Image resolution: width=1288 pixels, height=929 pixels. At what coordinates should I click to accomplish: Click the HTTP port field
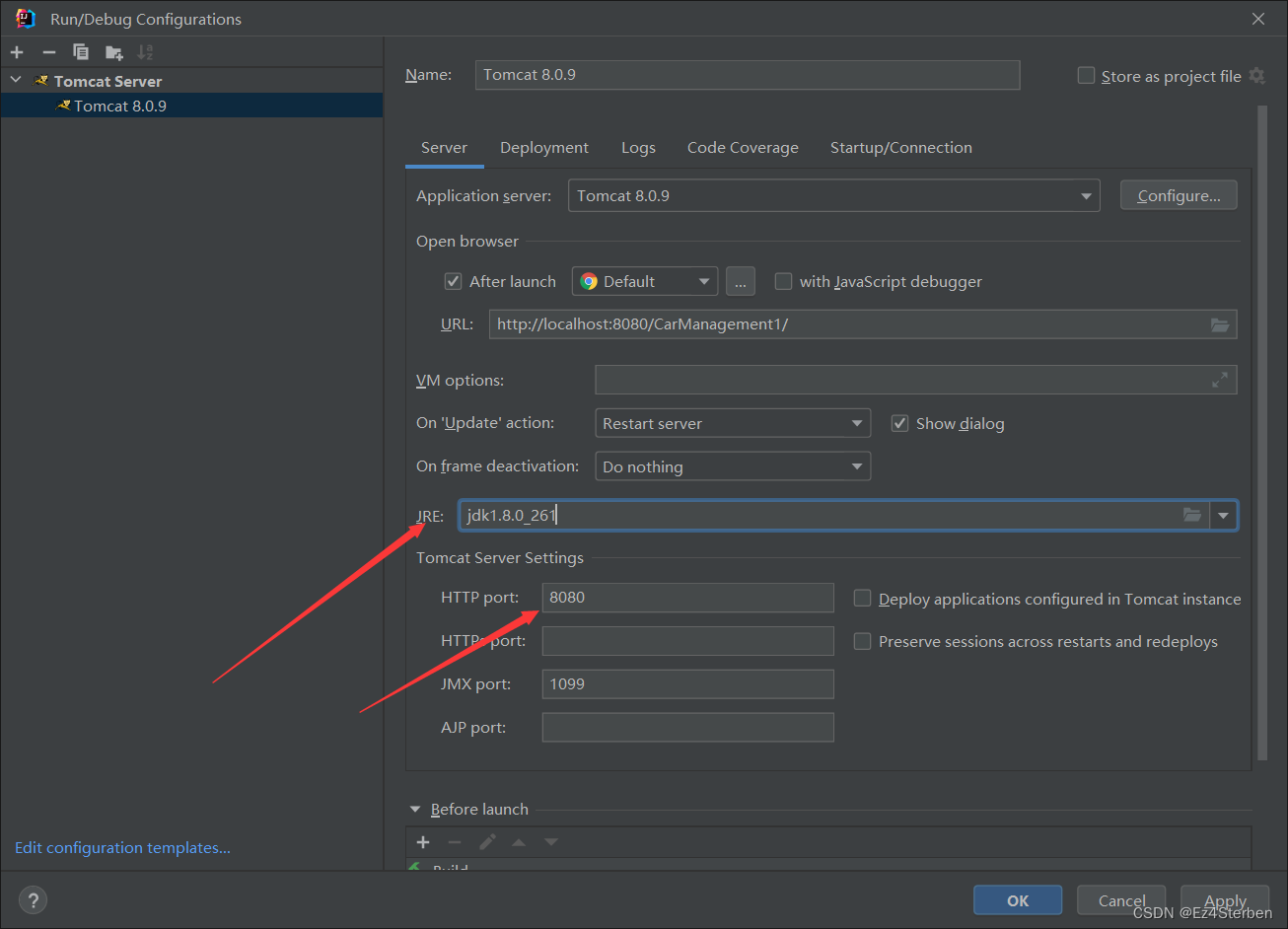click(x=687, y=597)
